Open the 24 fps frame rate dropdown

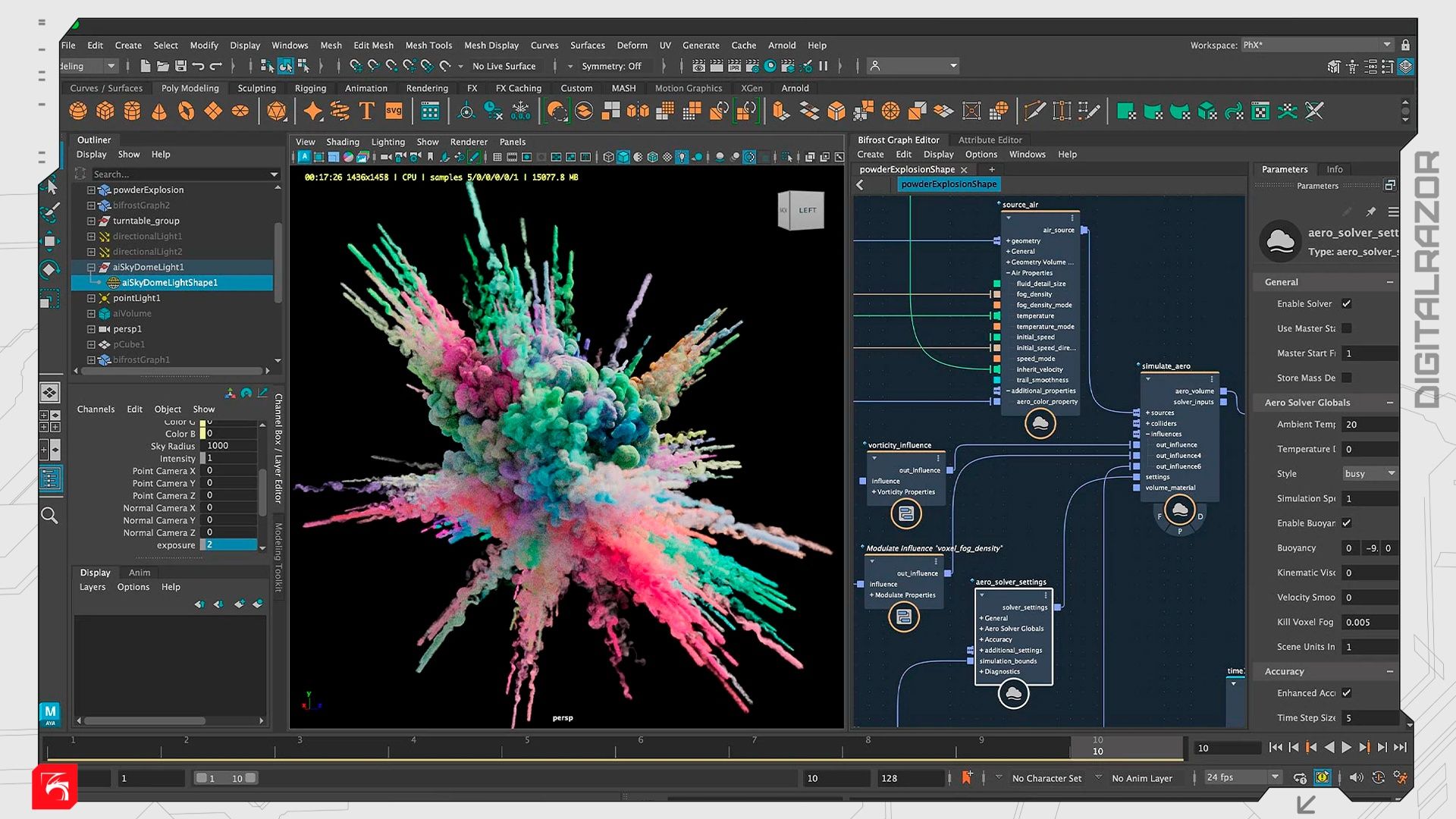[1242, 777]
